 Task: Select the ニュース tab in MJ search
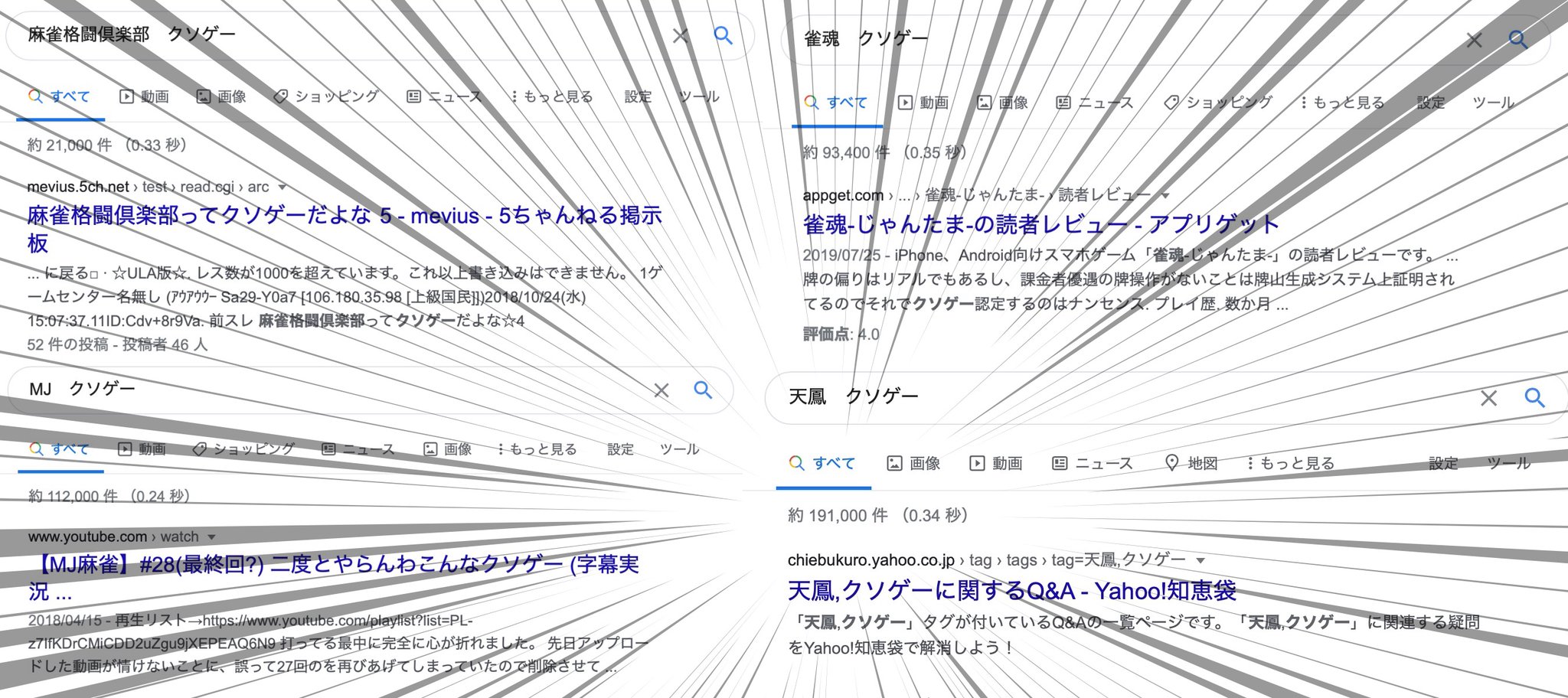coord(358,449)
